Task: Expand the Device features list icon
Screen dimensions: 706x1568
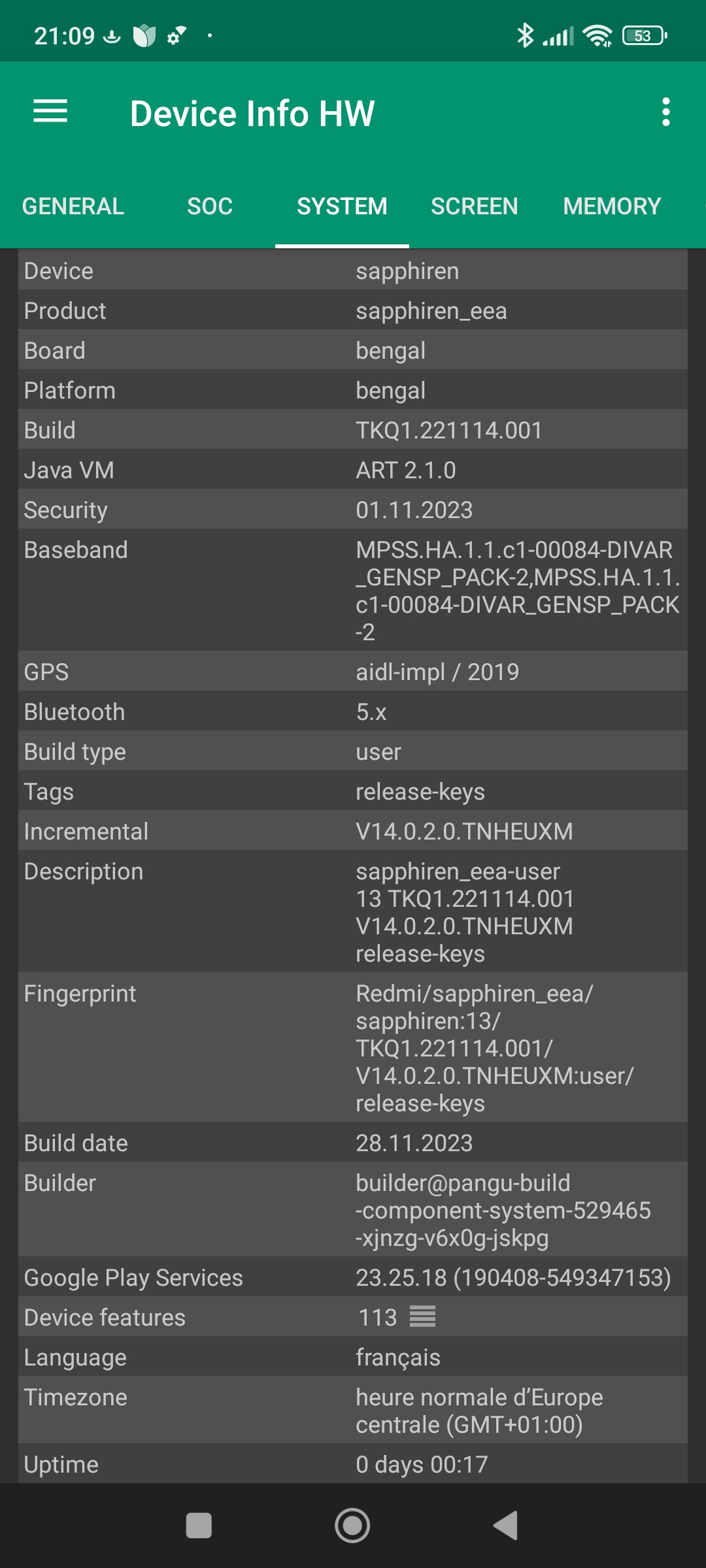Action: point(422,1316)
